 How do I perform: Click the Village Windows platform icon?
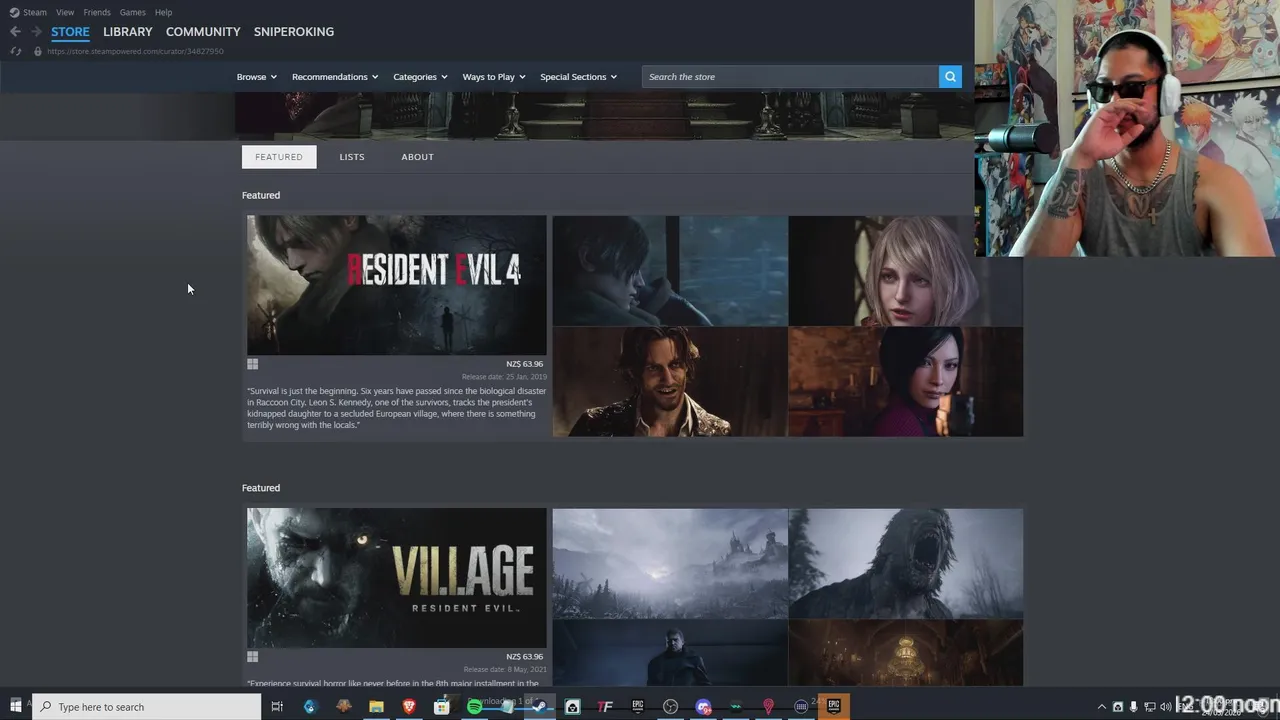pyautogui.click(x=253, y=657)
